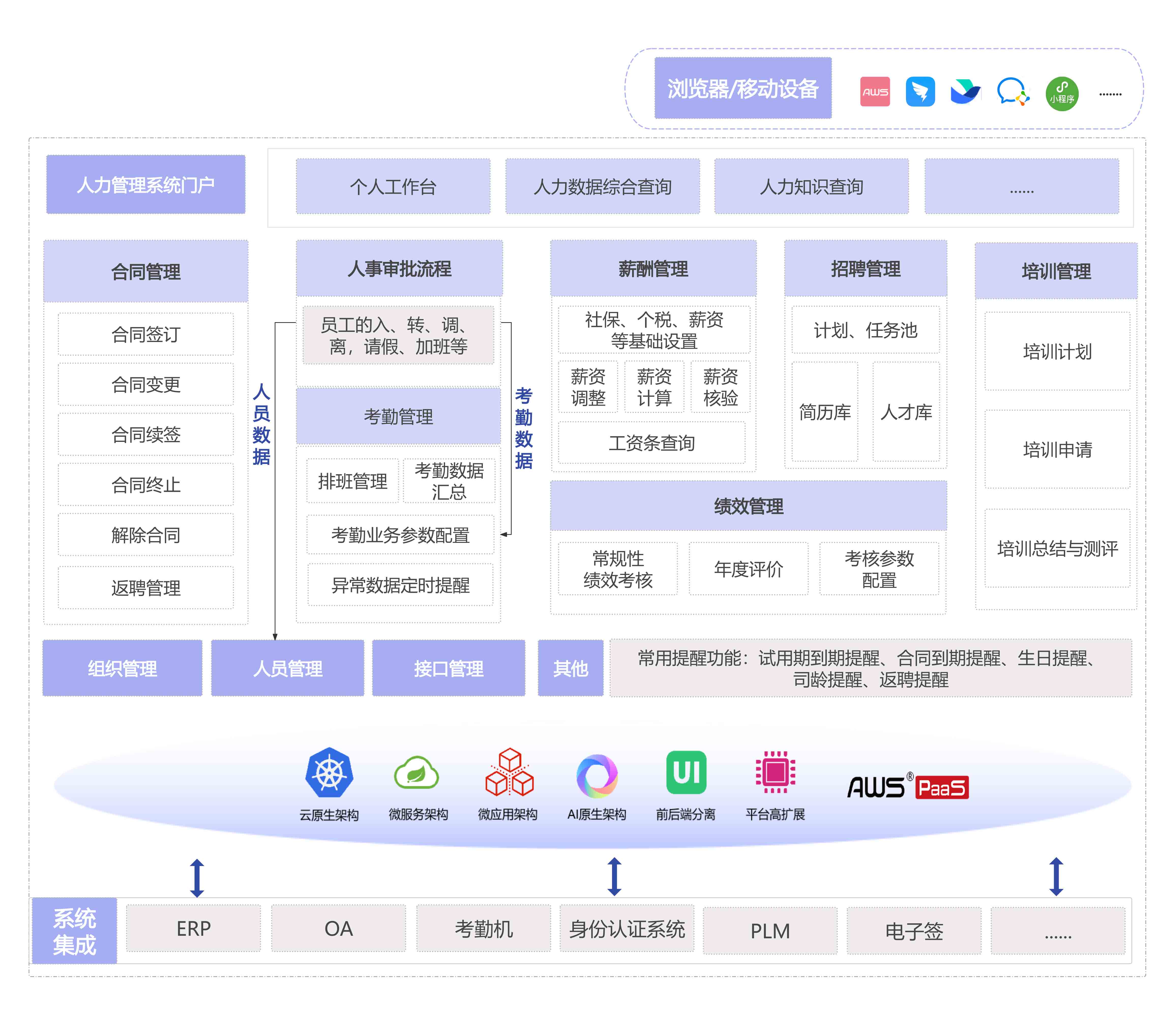
Task: Click the 接口管理 button
Action: (448, 668)
